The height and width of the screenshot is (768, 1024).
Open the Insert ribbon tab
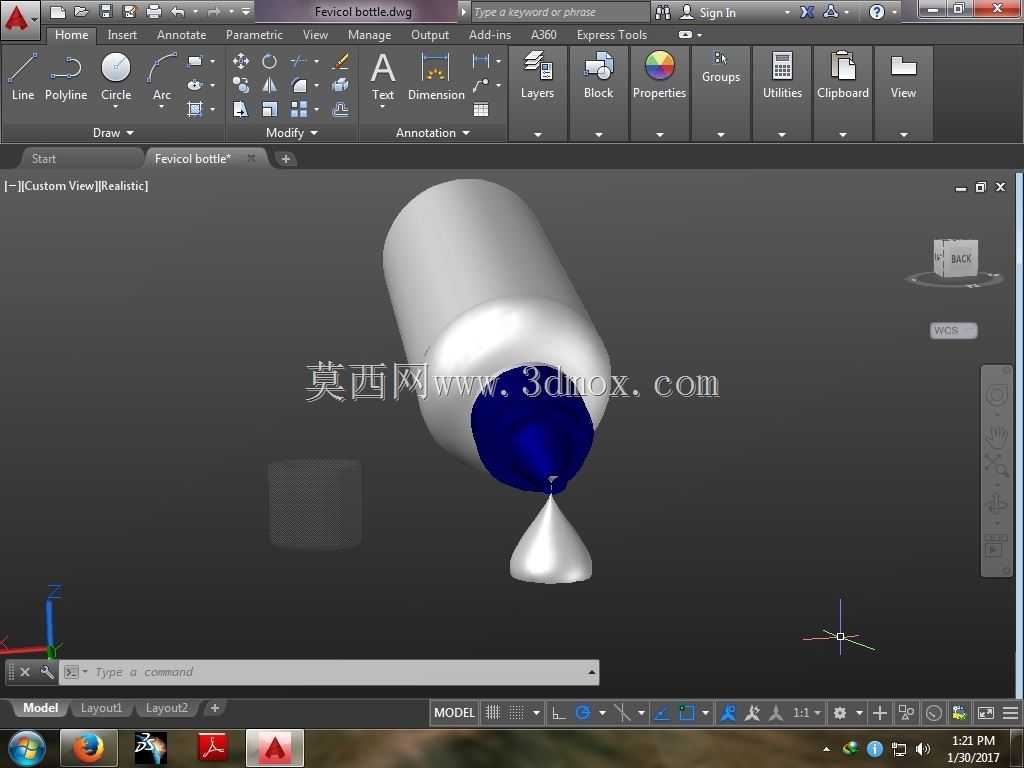coord(122,35)
